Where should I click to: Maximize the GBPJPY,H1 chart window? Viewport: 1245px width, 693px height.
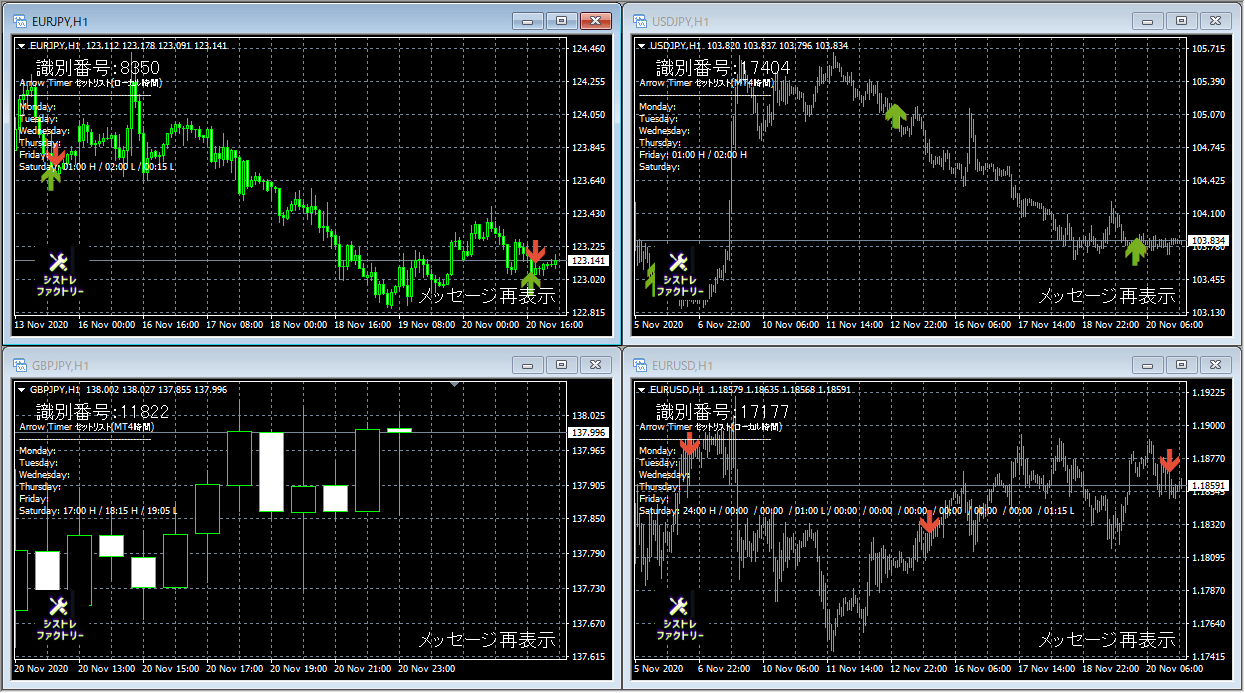pos(561,365)
